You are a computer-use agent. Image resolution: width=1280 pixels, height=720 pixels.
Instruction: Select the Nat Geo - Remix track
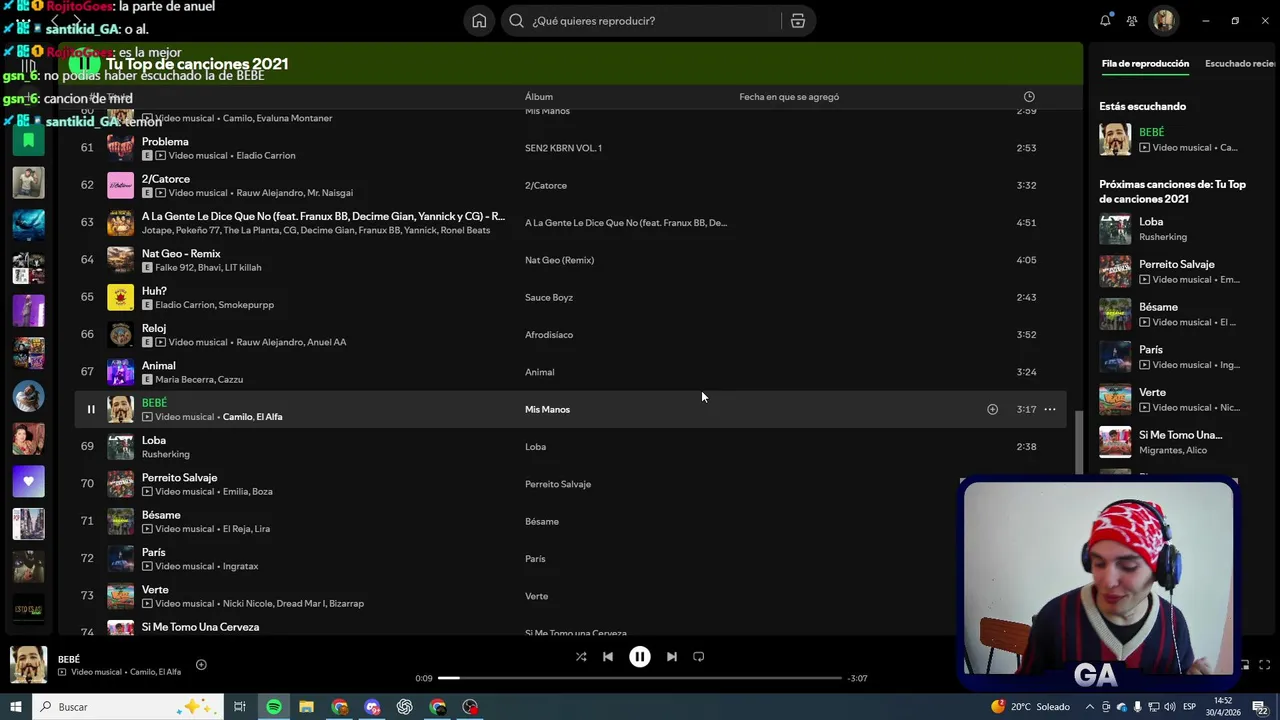[x=181, y=254]
